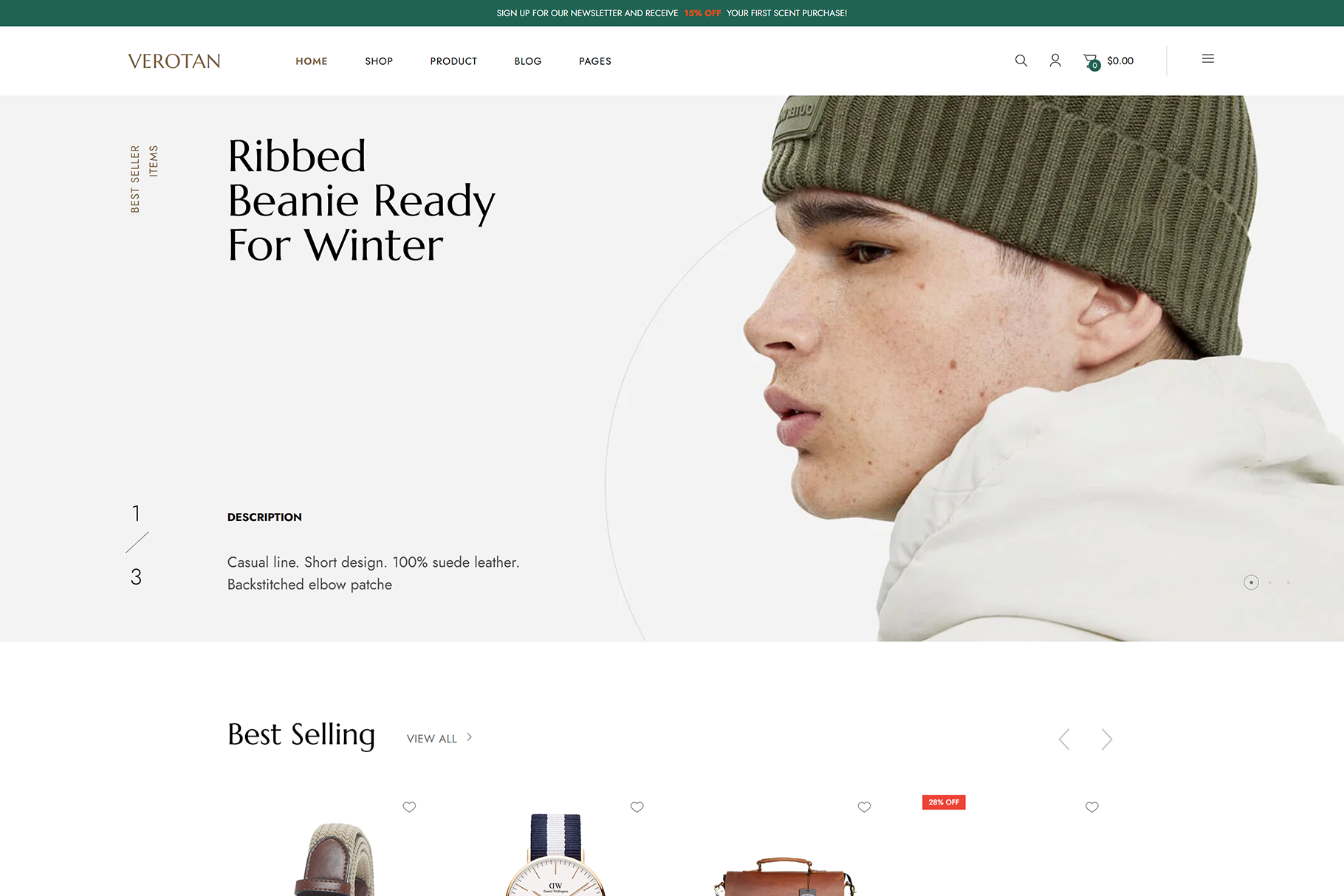This screenshot has width=1344, height=896.
Task: Click the slide counter 1 / 3
Action: (x=137, y=545)
